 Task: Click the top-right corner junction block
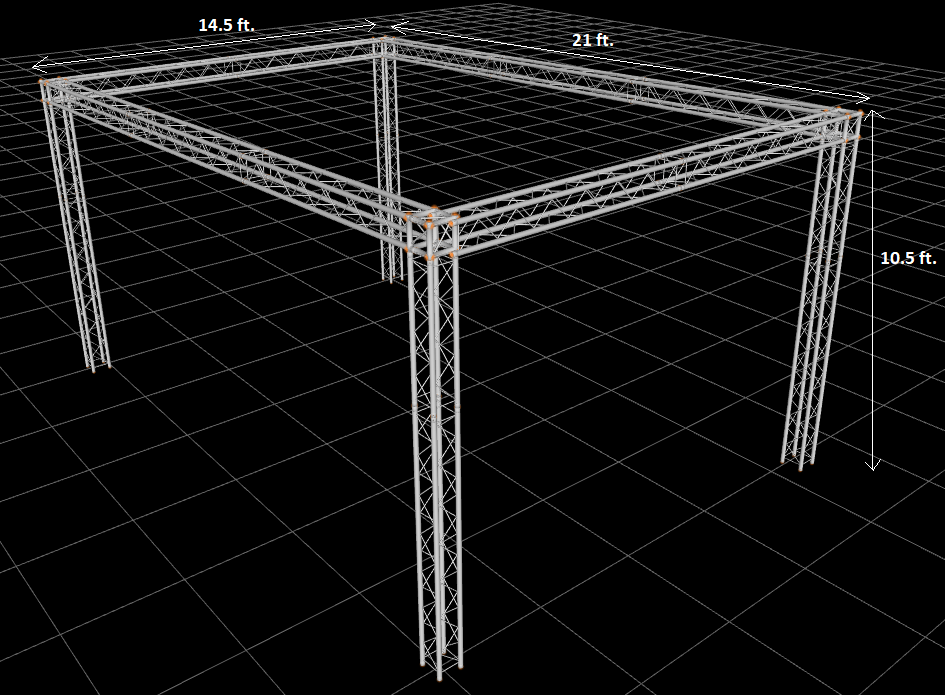843,124
